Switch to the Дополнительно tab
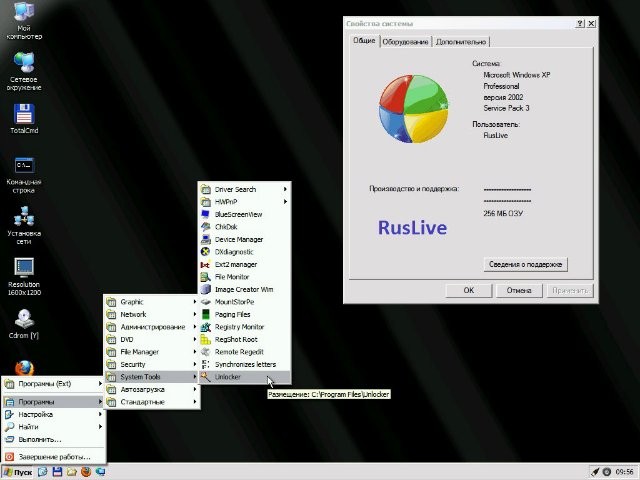Screen dimensions: 640x480 click(461, 42)
